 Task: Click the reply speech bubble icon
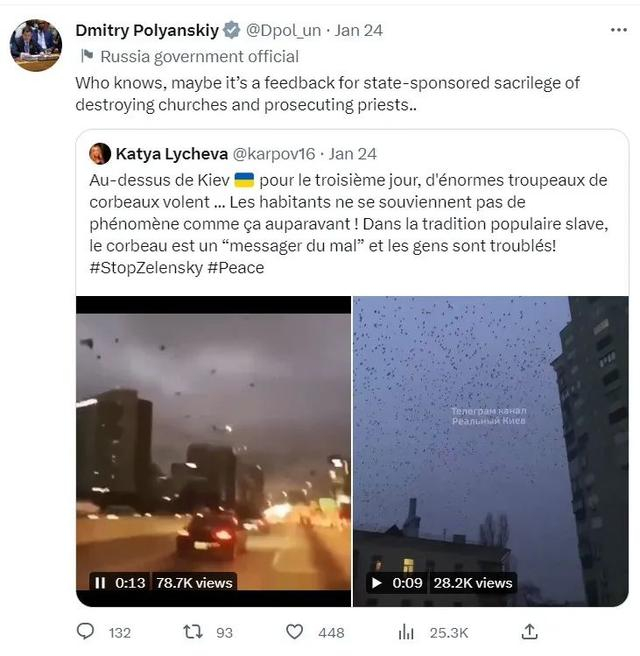pos(86,631)
